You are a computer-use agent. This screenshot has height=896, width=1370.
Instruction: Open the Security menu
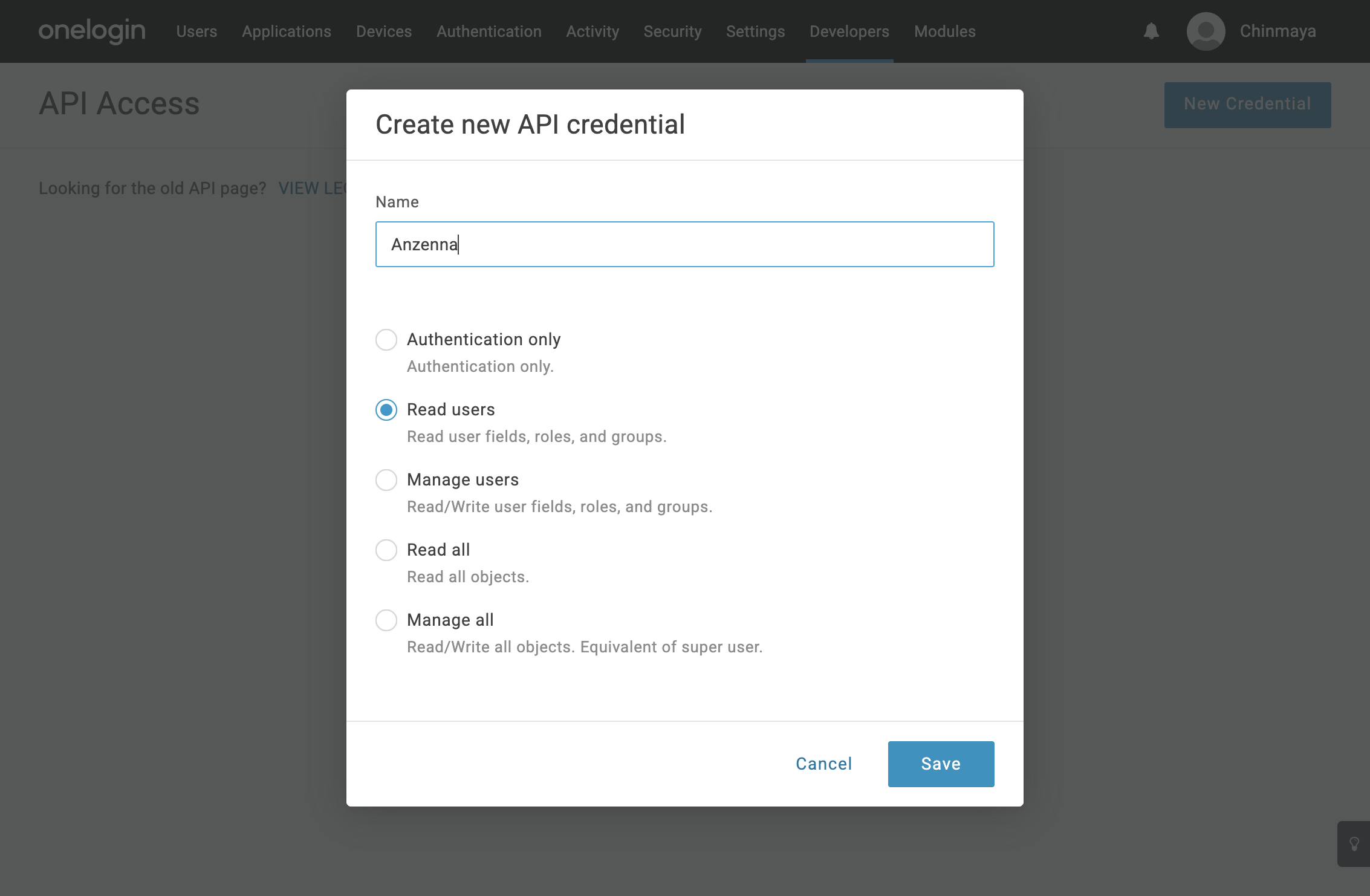pyautogui.click(x=672, y=31)
